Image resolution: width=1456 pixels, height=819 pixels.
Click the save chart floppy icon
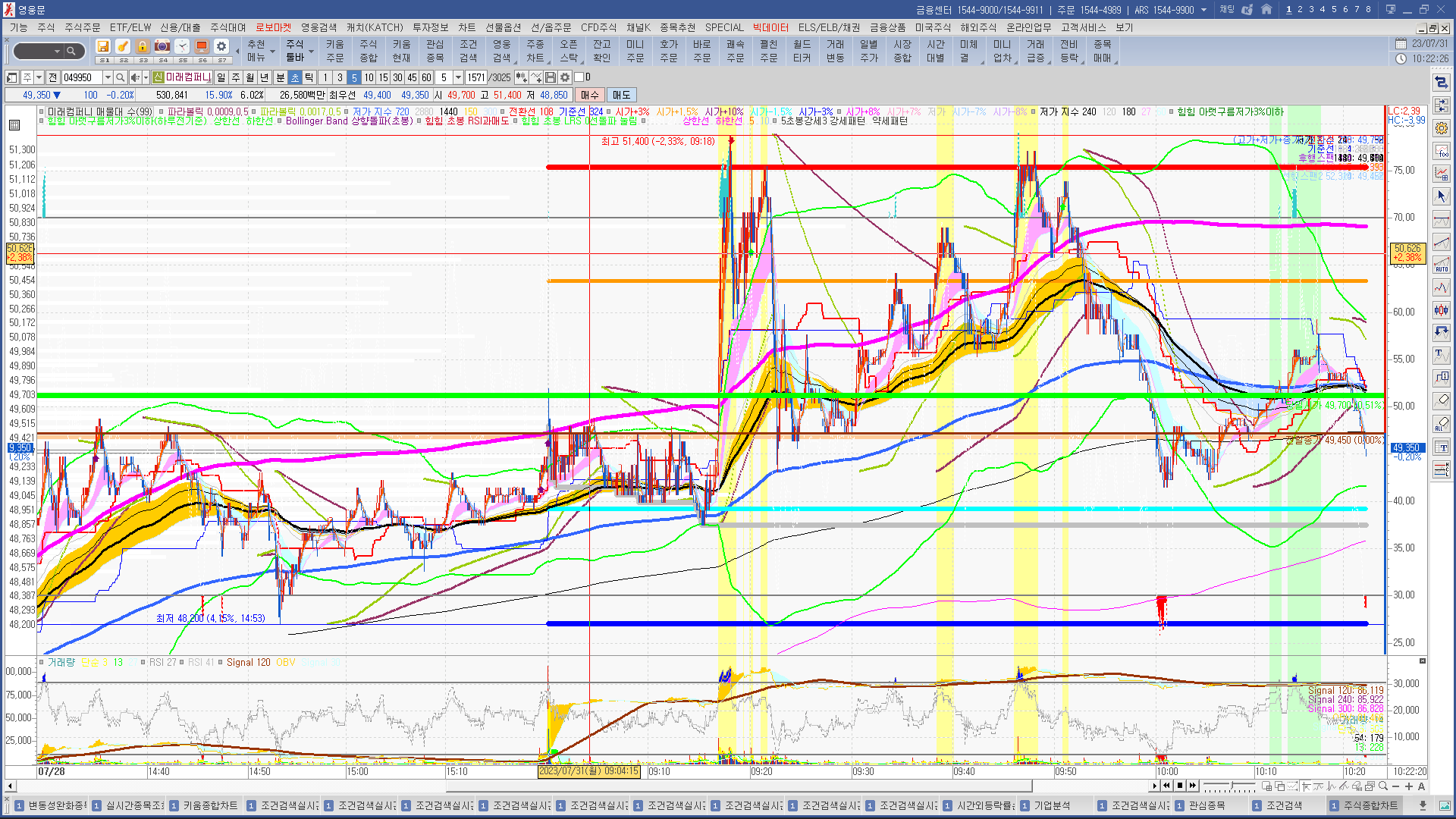pyautogui.click(x=551, y=77)
